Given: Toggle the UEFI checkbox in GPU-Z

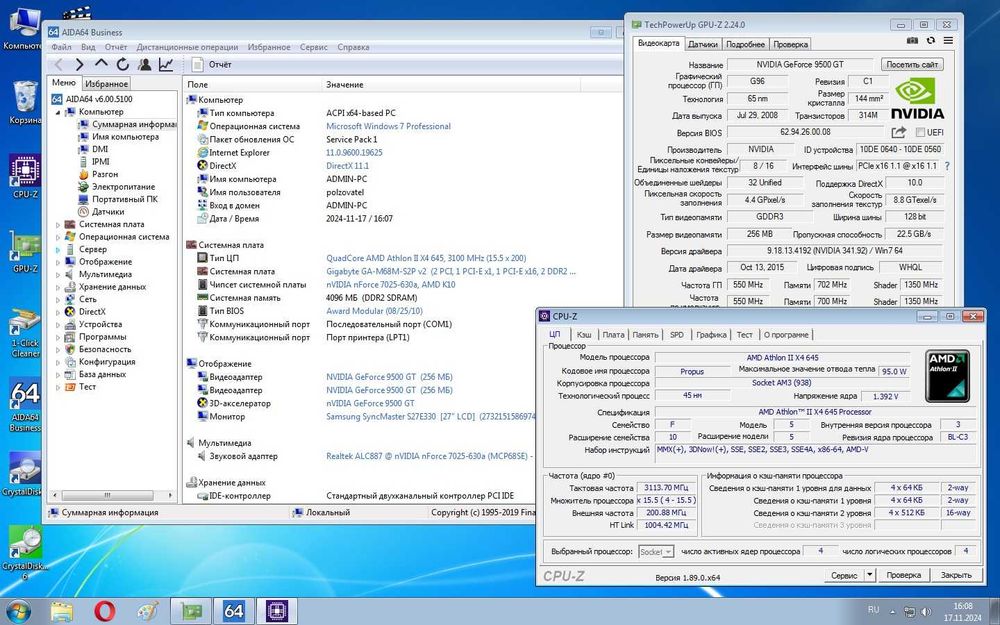Looking at the screenshot, I should point(920,132).
